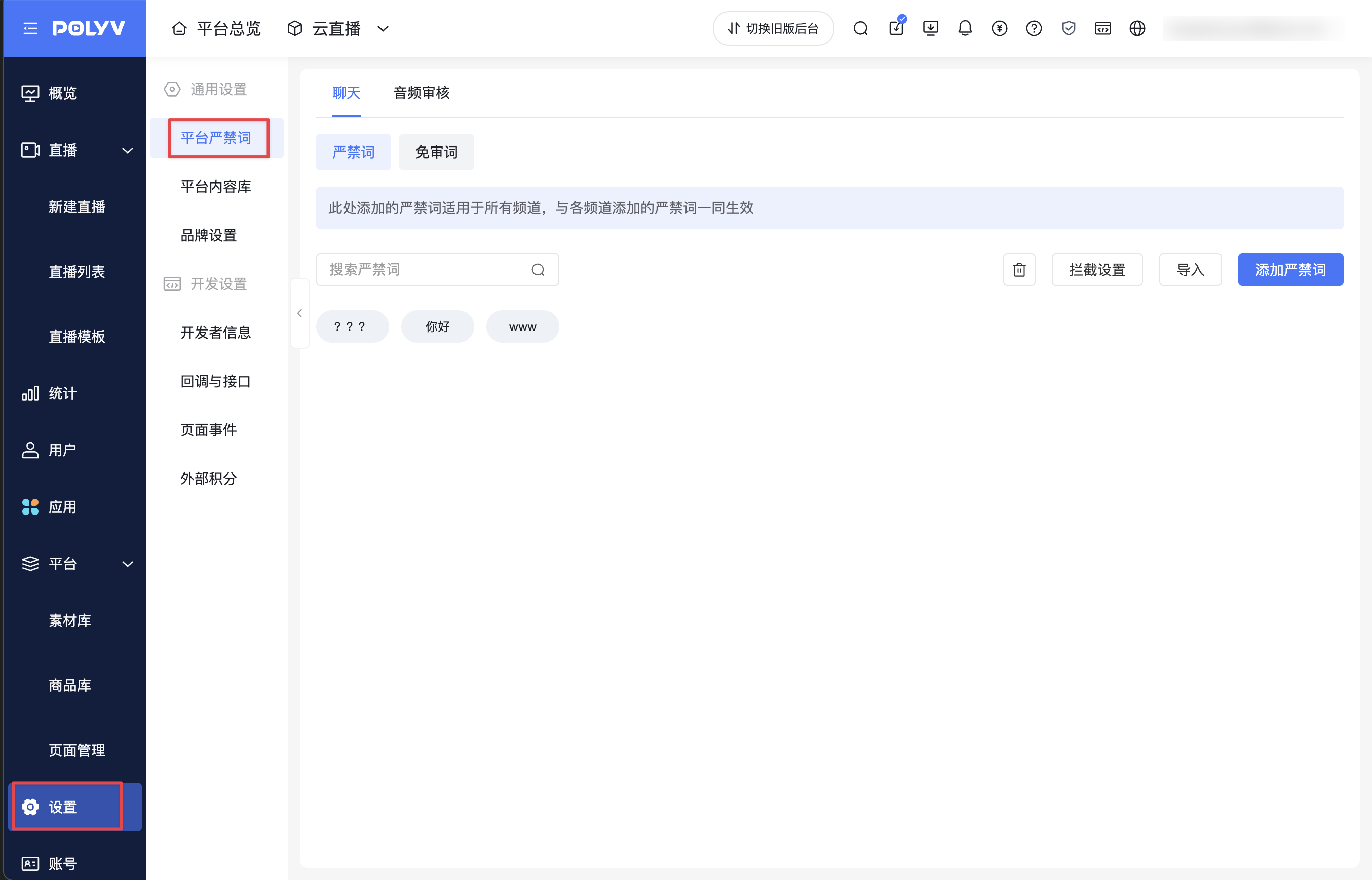
Task: Focus the 搜索严禁词 search field
Action: (x=437, y=269)
